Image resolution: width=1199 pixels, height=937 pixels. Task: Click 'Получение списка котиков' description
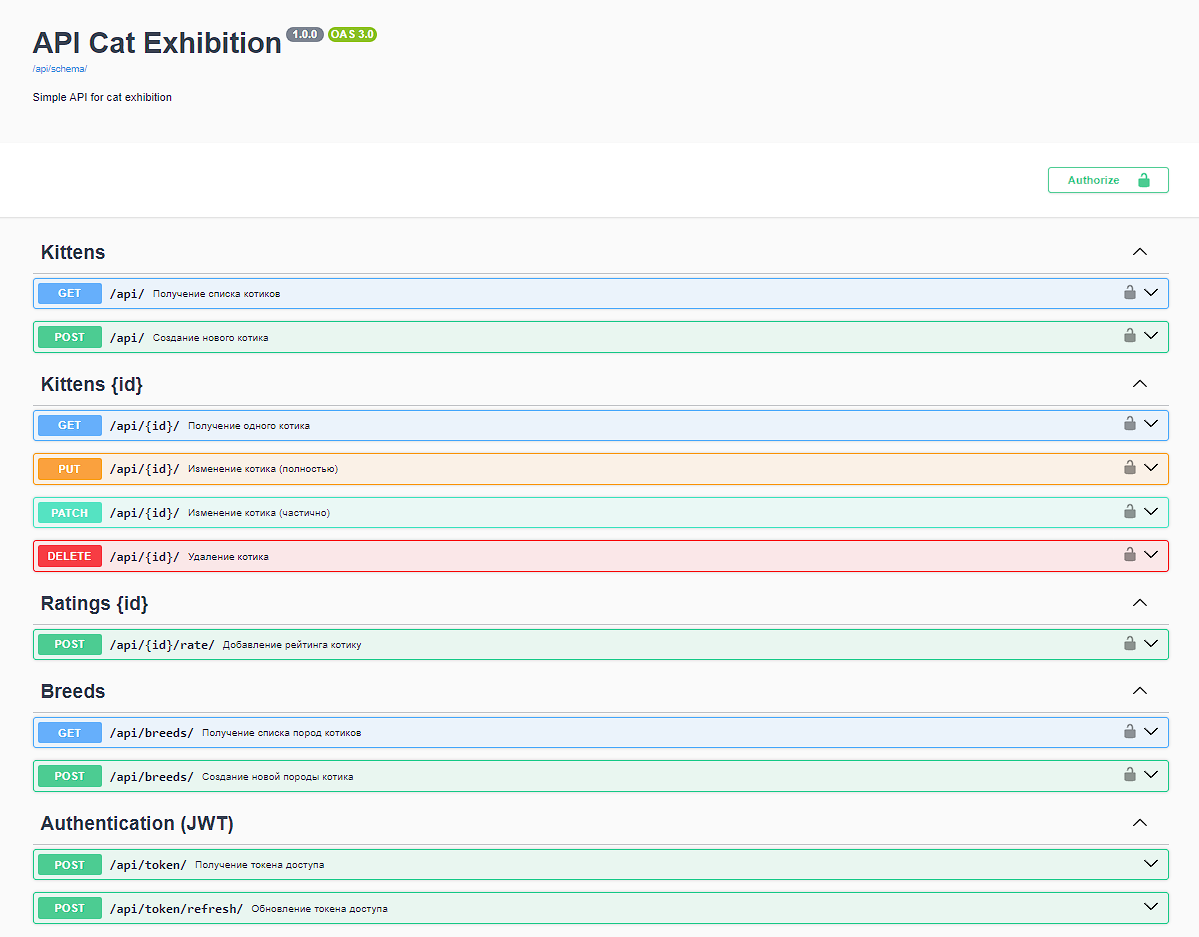click(x=216, y=294)
